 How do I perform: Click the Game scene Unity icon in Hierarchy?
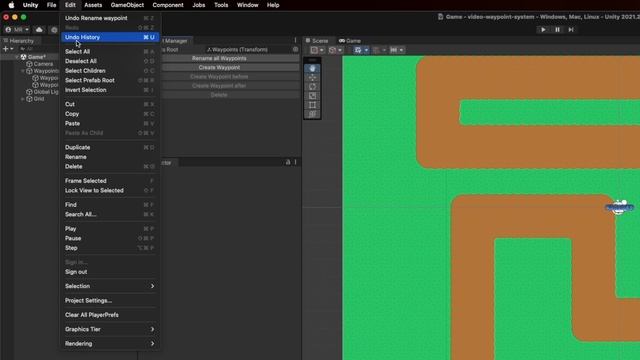(x=23, y=57)
